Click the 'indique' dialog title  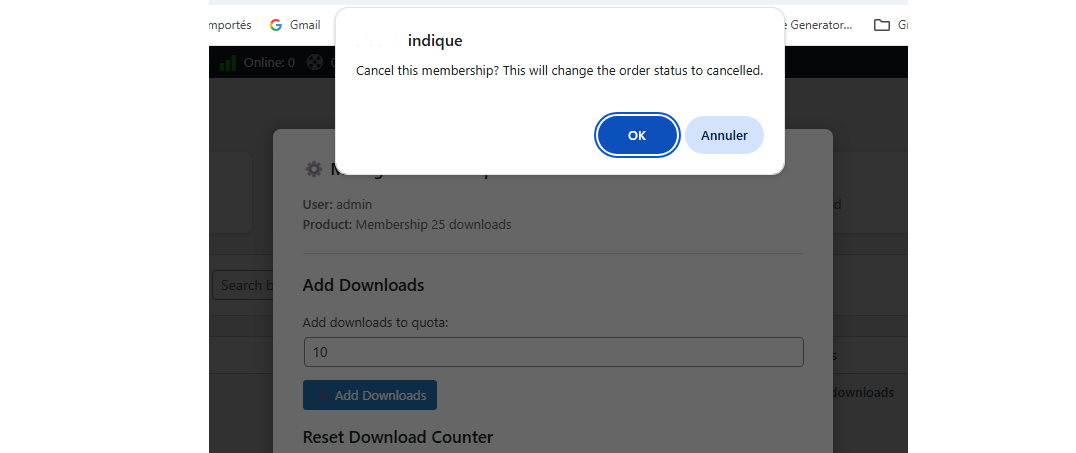[435, 41]
